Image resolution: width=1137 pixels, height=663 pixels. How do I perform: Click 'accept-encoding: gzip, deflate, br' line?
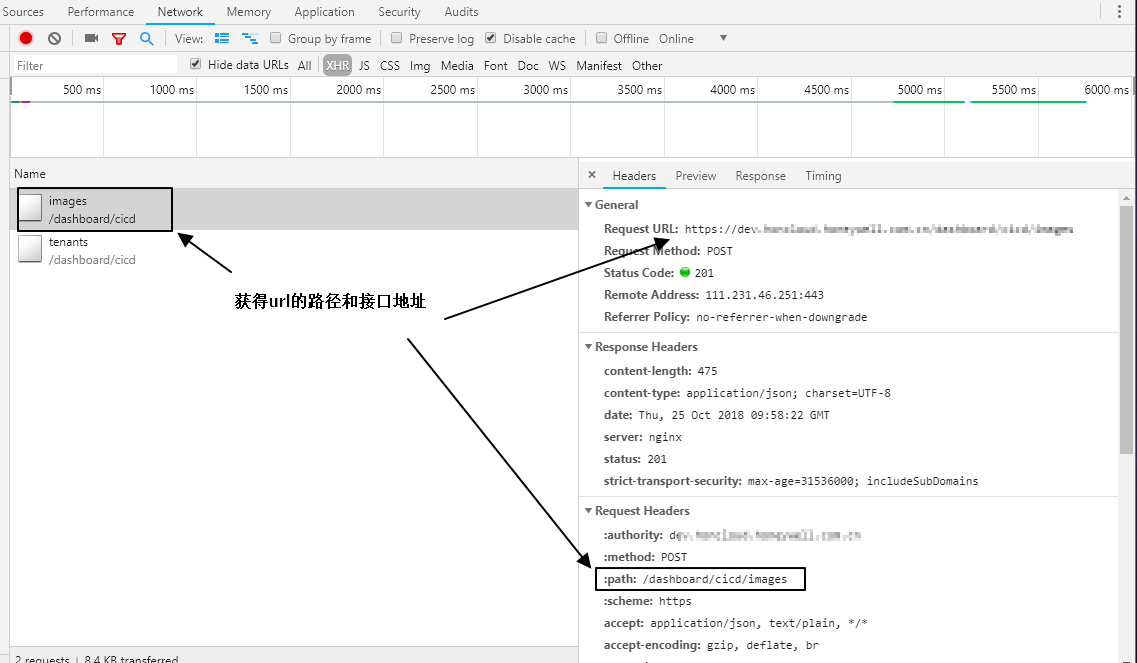(711, 646)
